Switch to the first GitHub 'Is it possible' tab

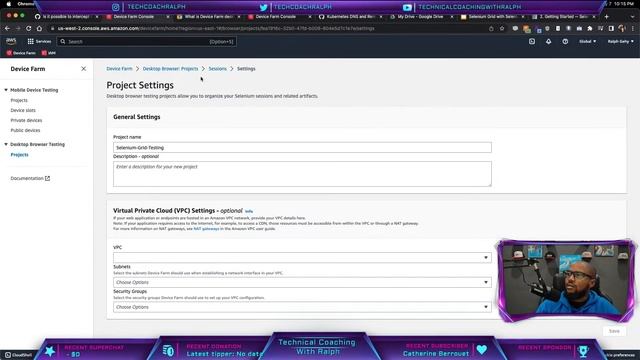(66, 17)
